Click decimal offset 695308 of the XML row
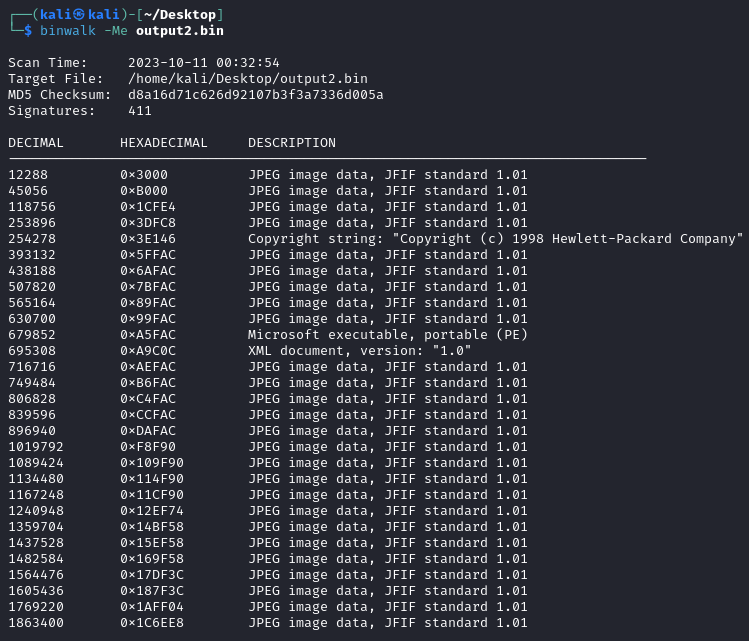This screenshot has width=749, height=641. coord(32,351)
